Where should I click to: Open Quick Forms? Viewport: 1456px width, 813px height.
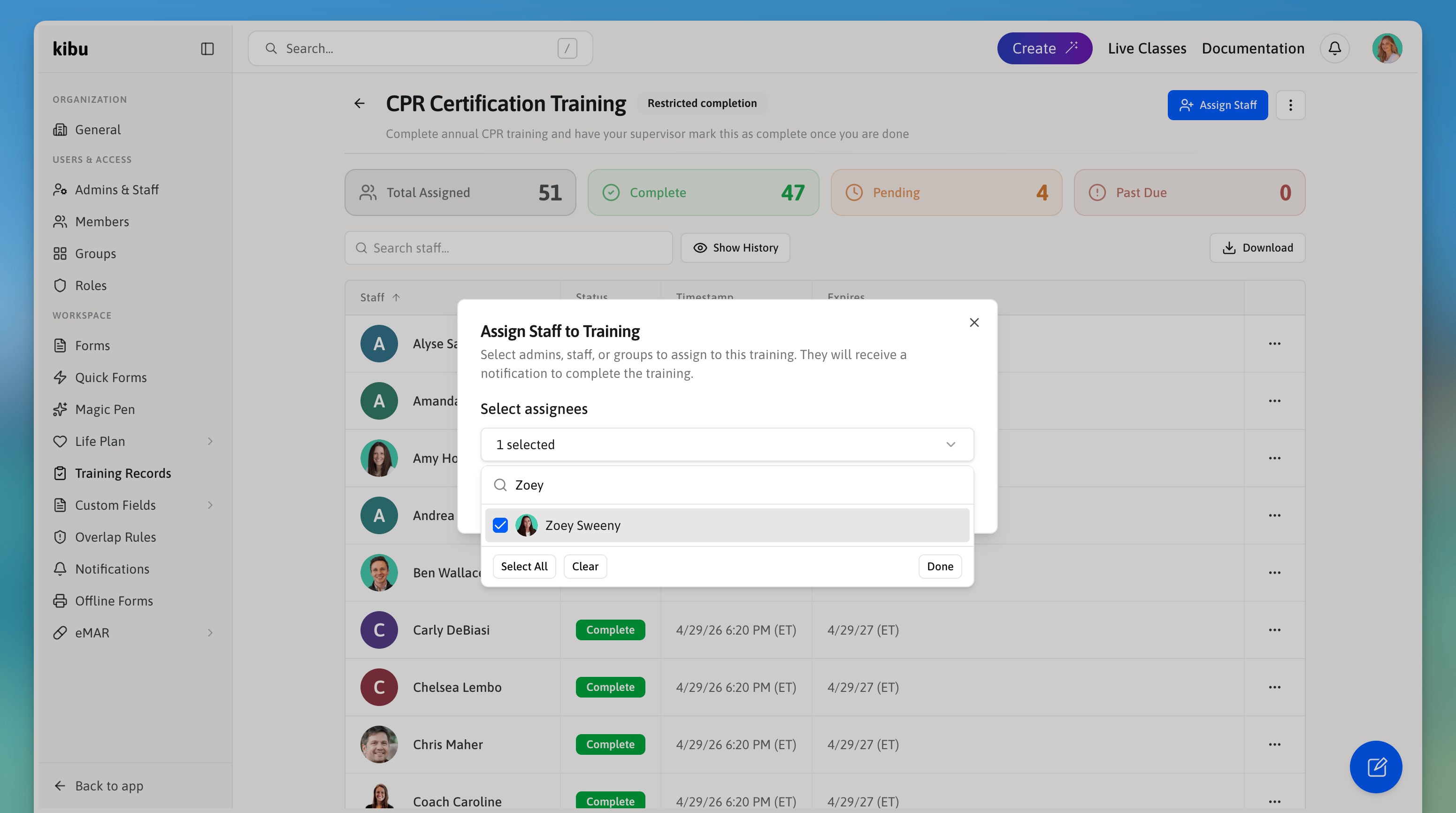coord(100,377)
